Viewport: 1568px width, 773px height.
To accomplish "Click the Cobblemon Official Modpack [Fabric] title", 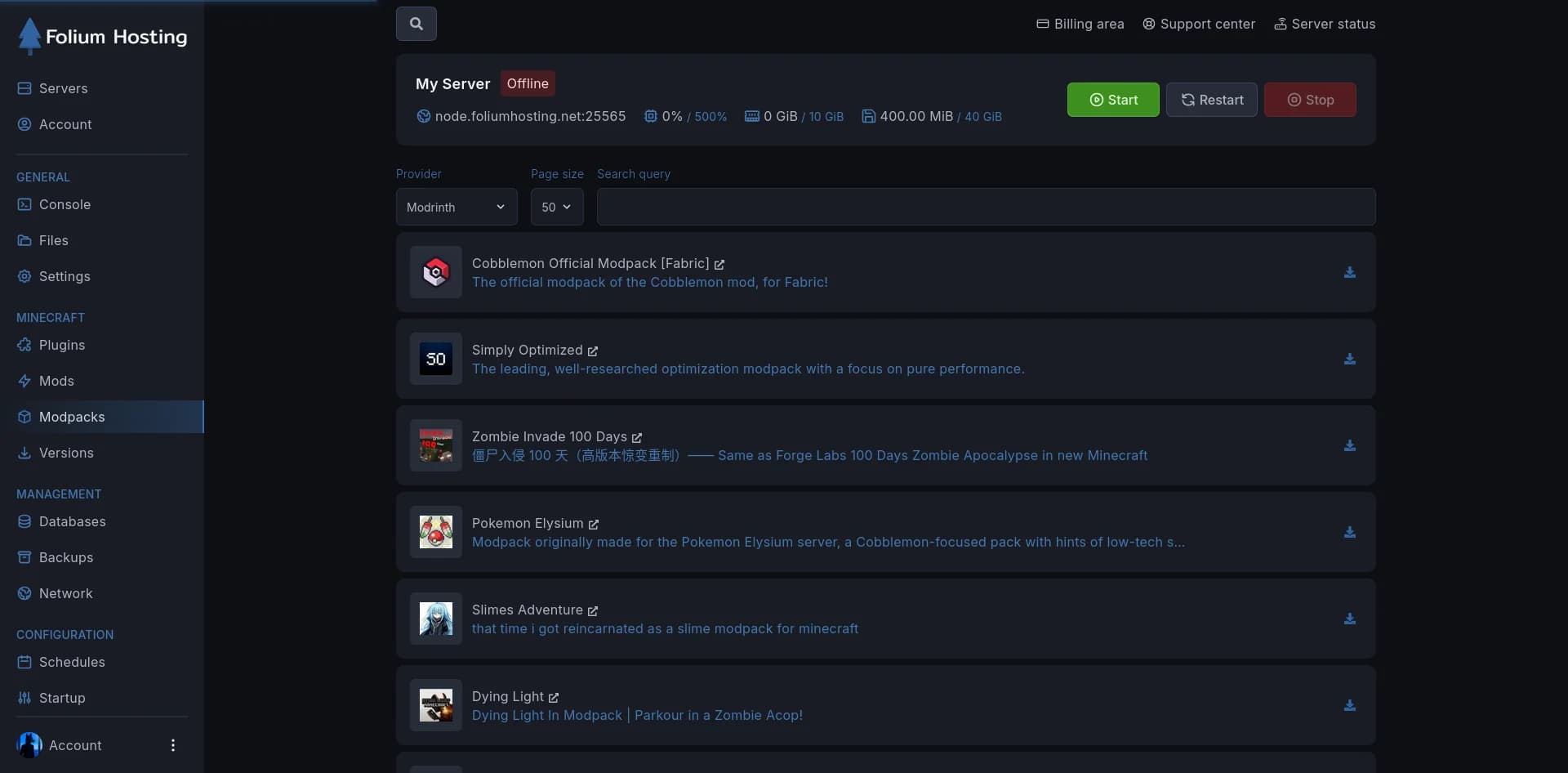I will click(x=590, y=263).
